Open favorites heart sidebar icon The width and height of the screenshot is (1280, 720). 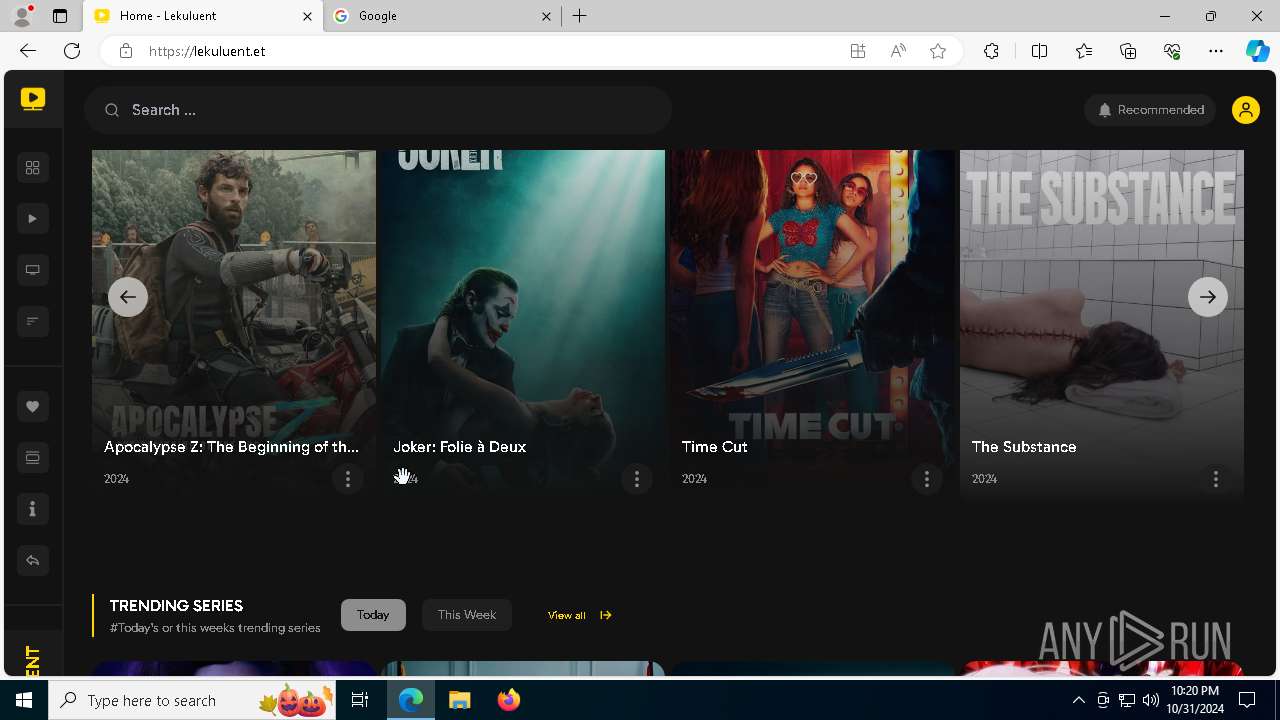coord(32,407)
